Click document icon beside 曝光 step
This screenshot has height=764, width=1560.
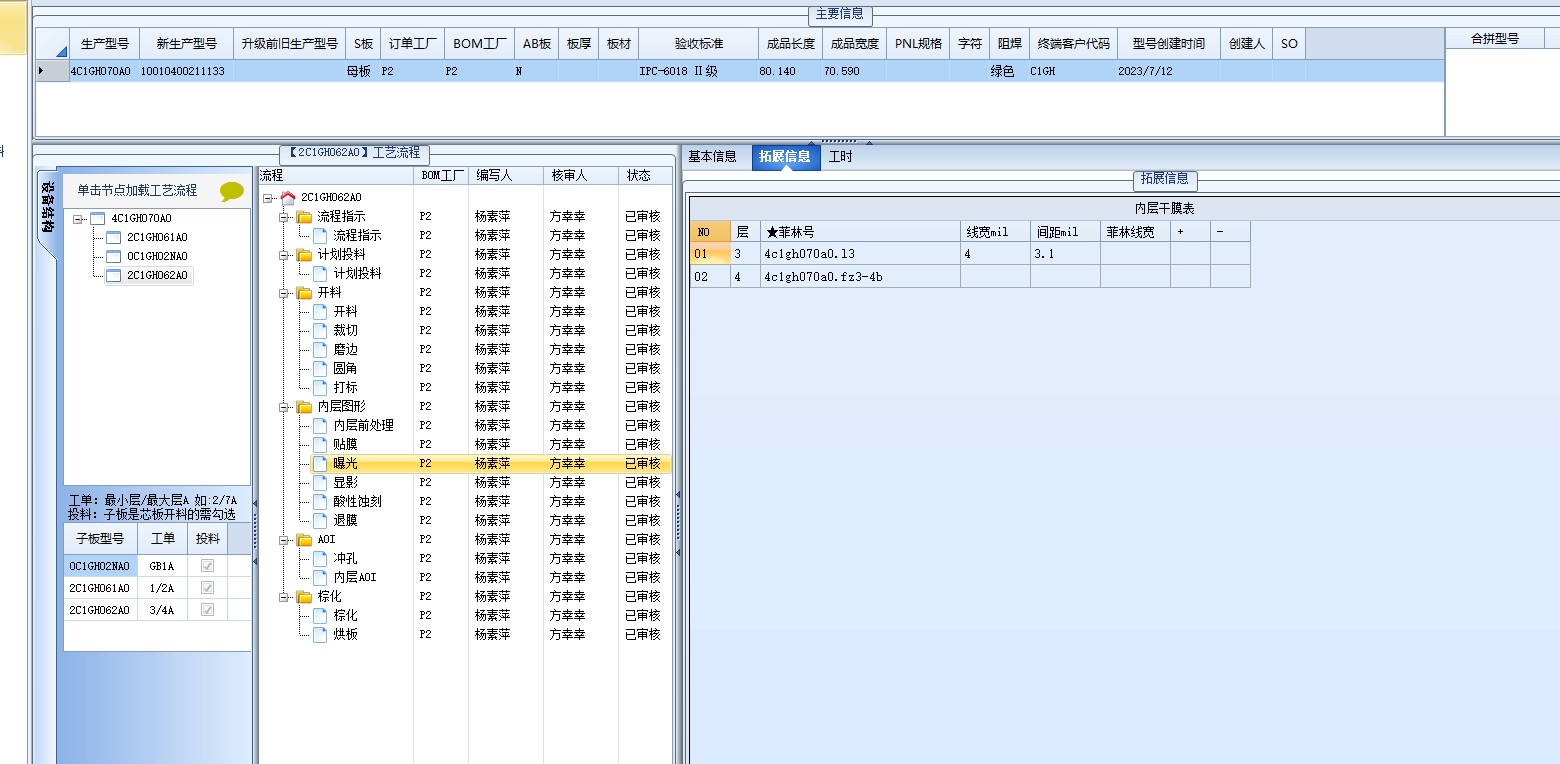click(320, 463)
